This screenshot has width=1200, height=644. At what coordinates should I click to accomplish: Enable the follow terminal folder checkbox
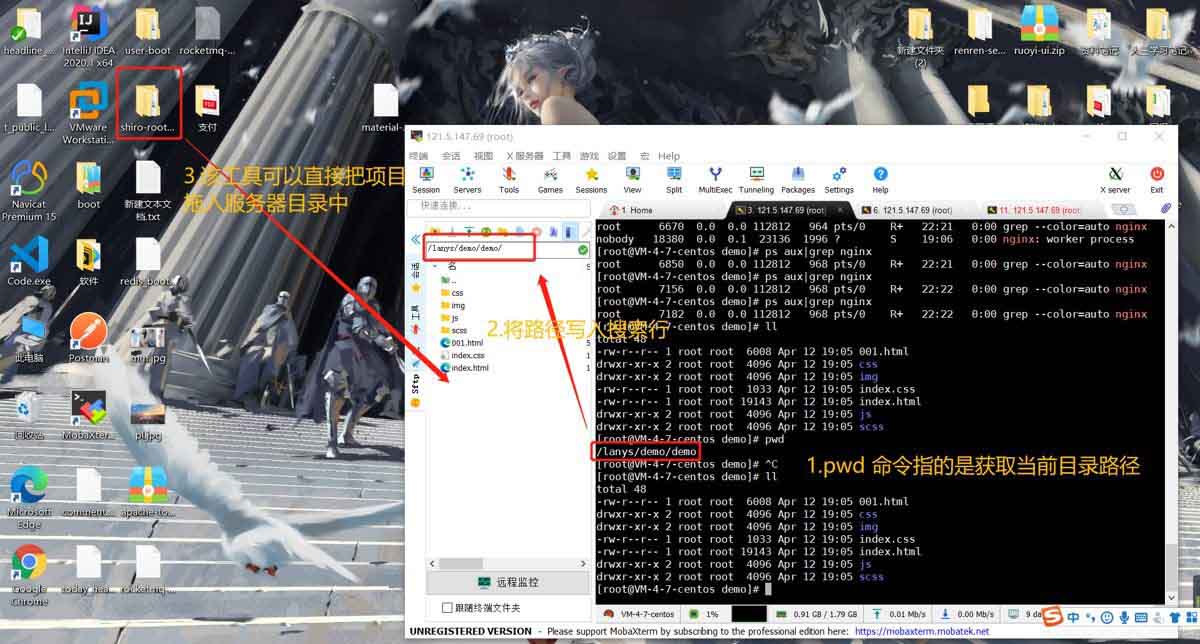[447, 608]
